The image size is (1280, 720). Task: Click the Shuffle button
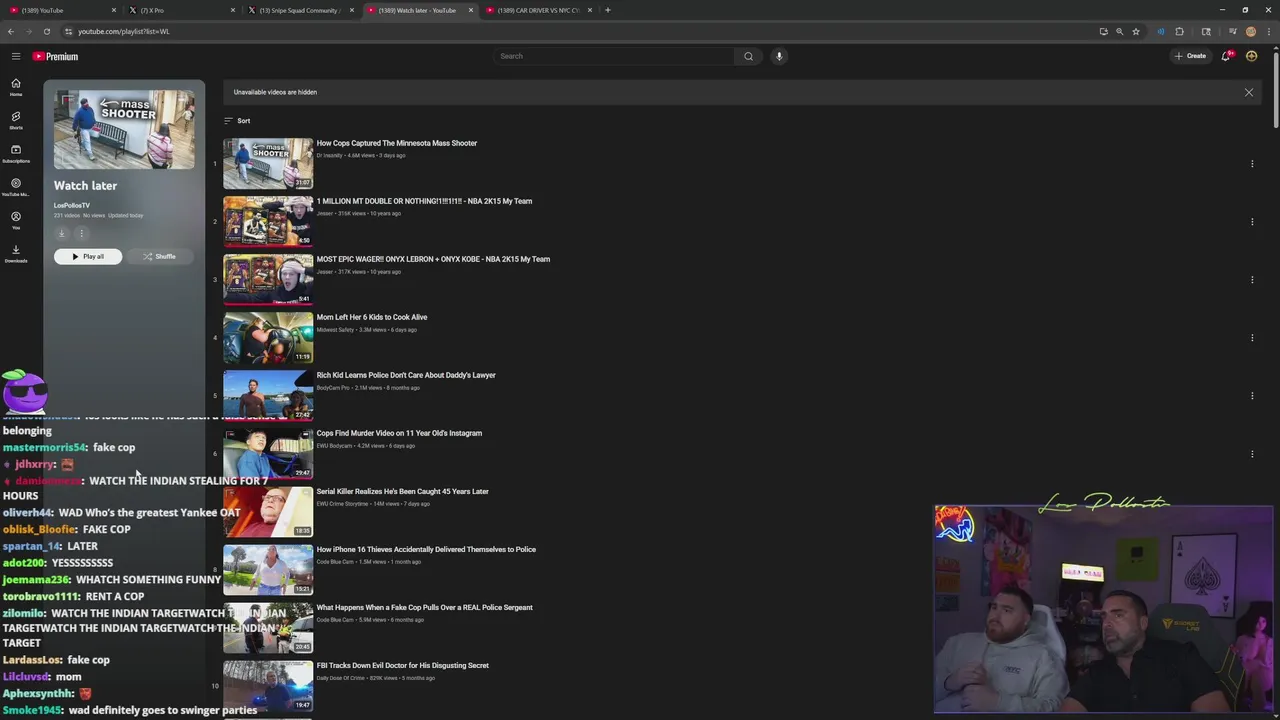[160, 256]
